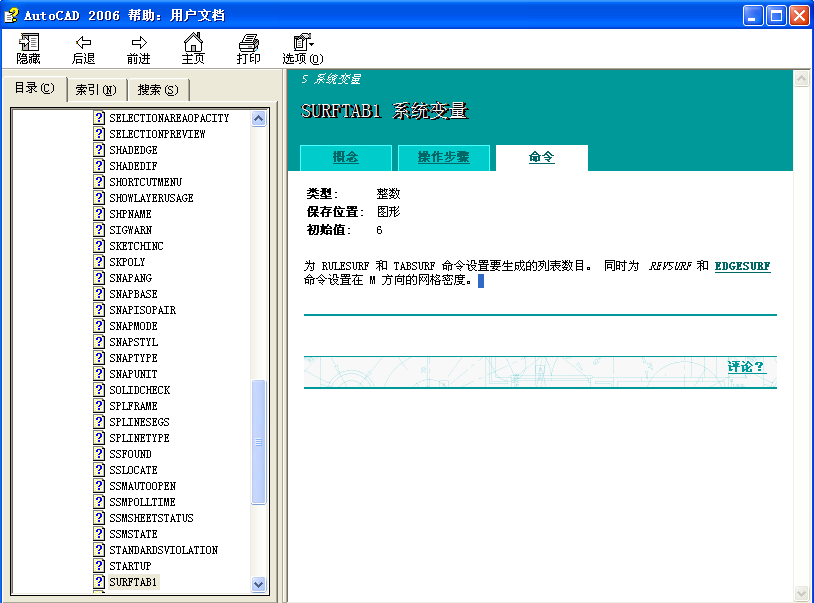Click help page icon beside SELECTIONAREAOPACITY

(x=99, y=118)
